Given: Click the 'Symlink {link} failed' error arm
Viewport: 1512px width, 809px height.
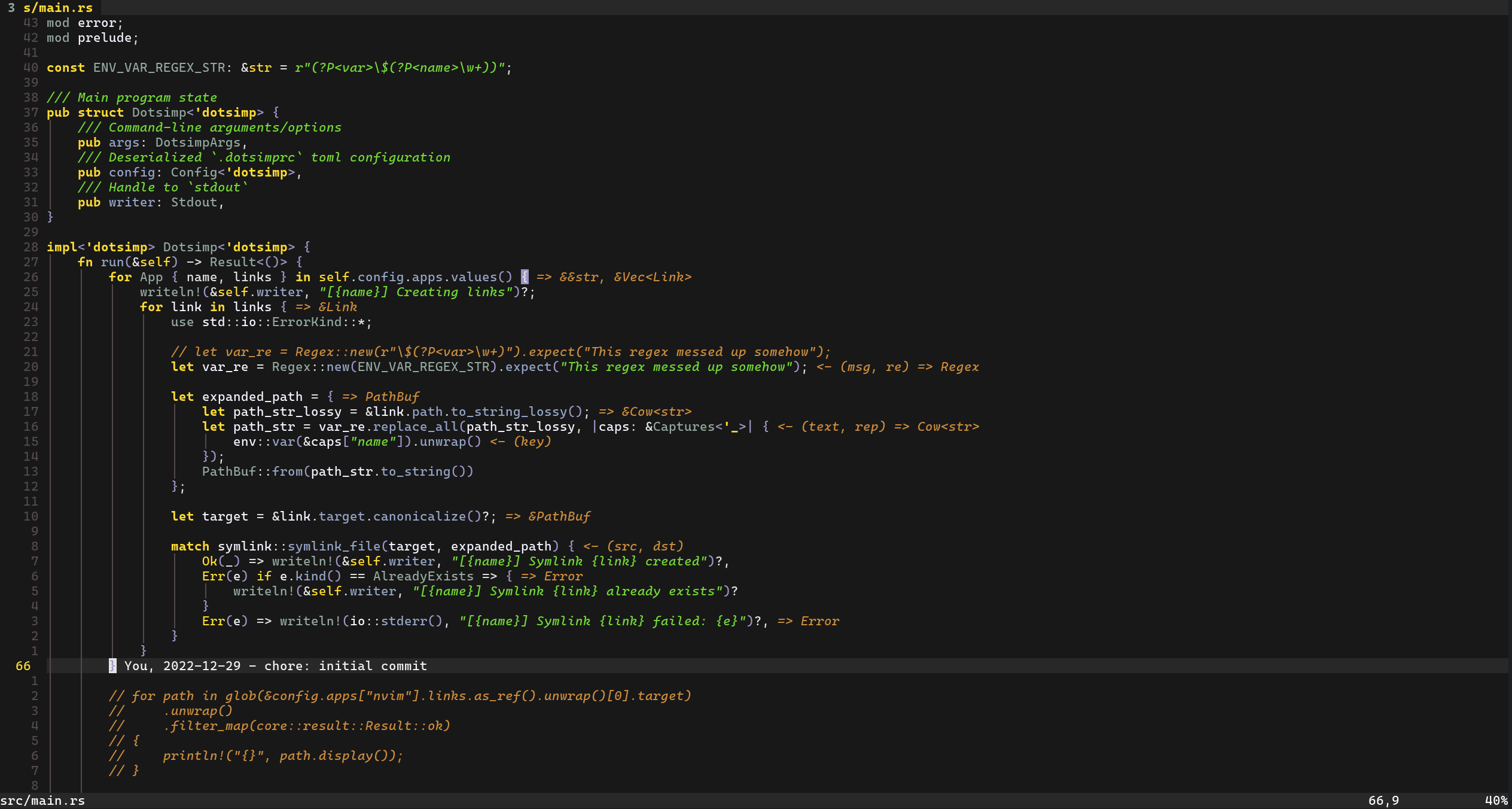Looking at the screenshot, I should pos(485,621).
